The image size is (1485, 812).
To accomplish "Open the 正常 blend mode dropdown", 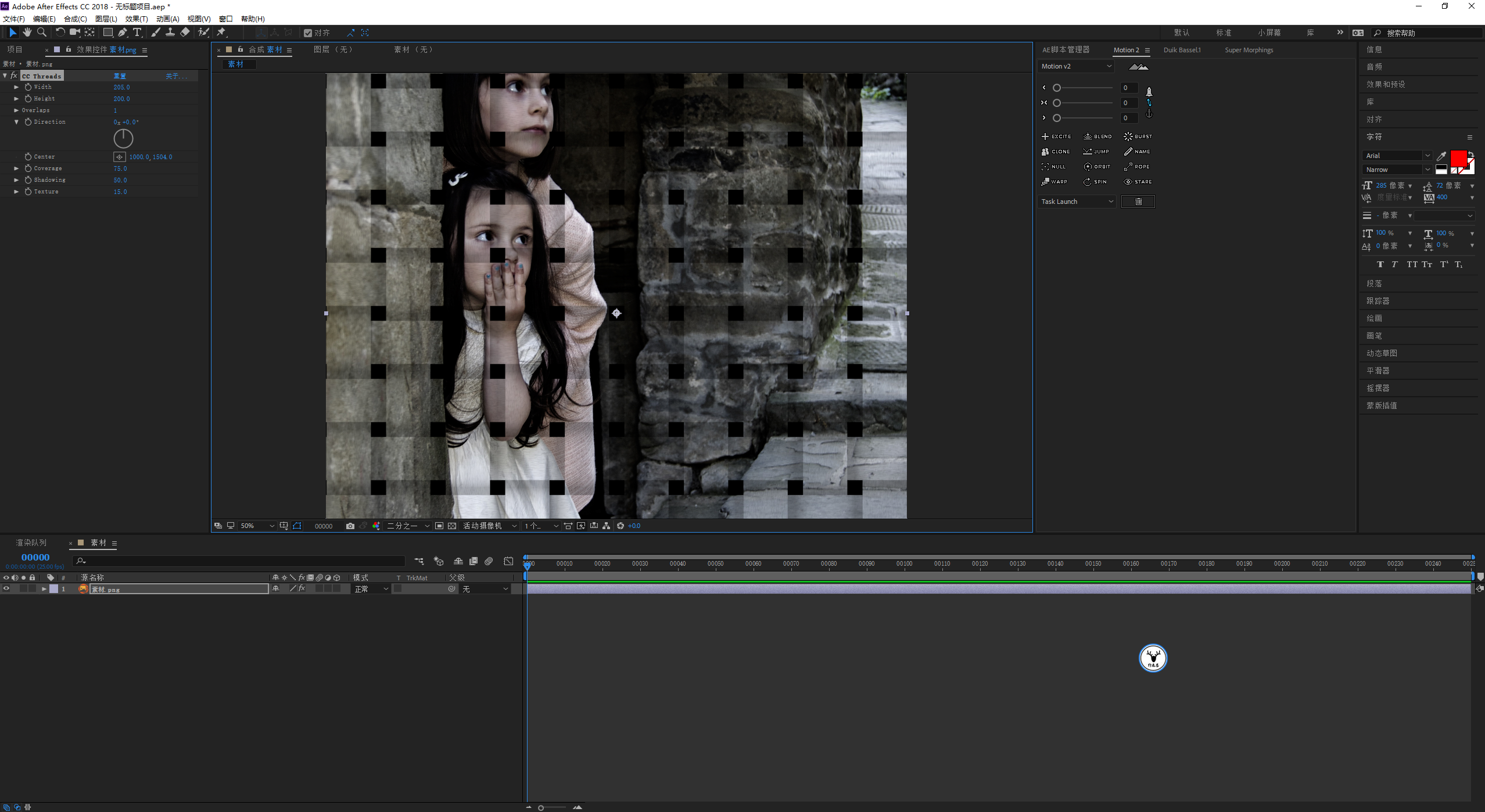I will pyautogui.click(x=371, y=589).
